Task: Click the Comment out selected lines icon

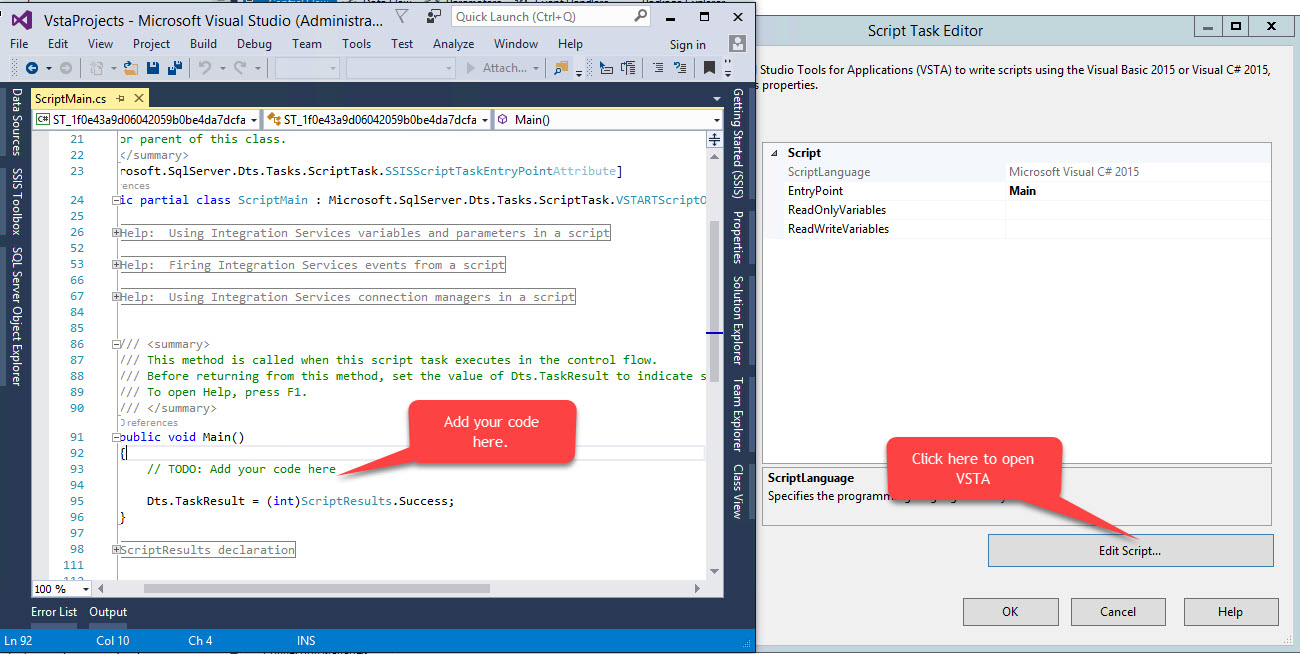Action: click(x=658, y=68)
